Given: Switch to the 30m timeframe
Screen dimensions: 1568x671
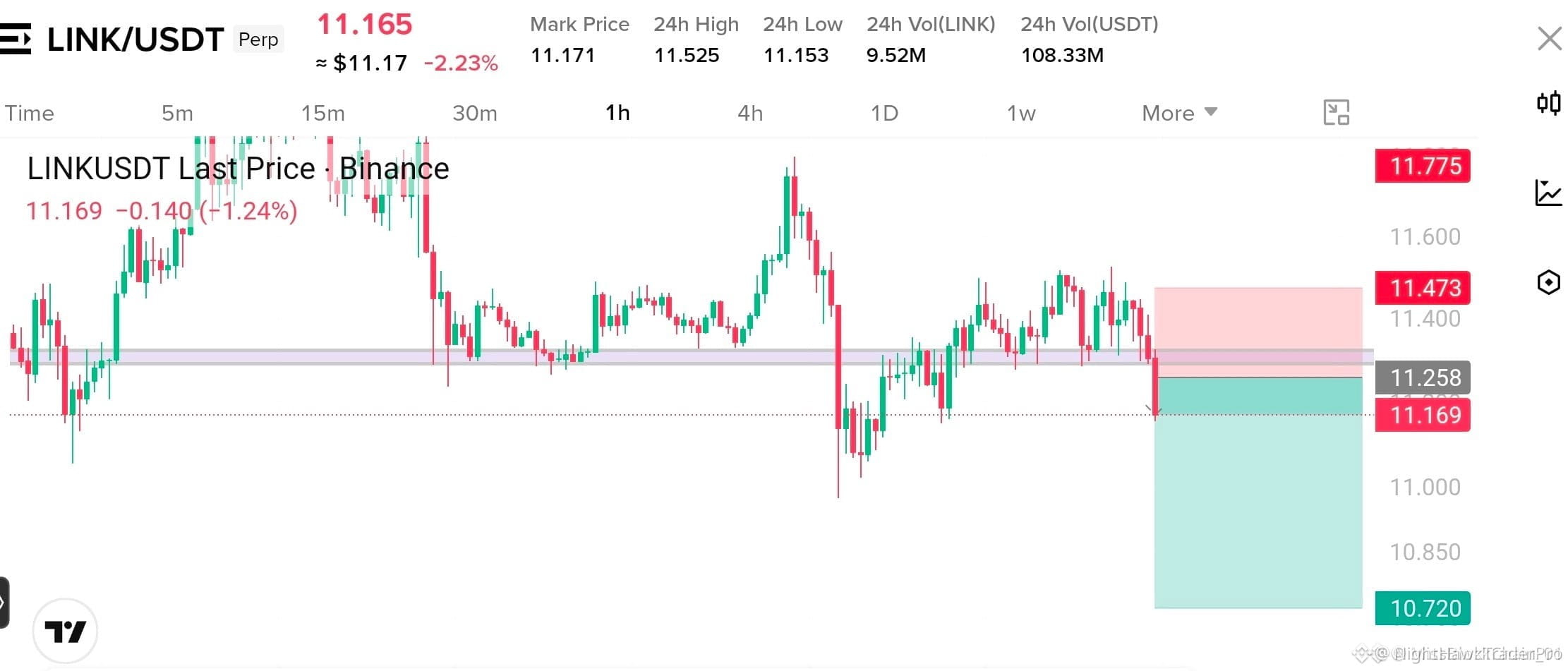Looking at the screenshot, I should click(474, 113).
